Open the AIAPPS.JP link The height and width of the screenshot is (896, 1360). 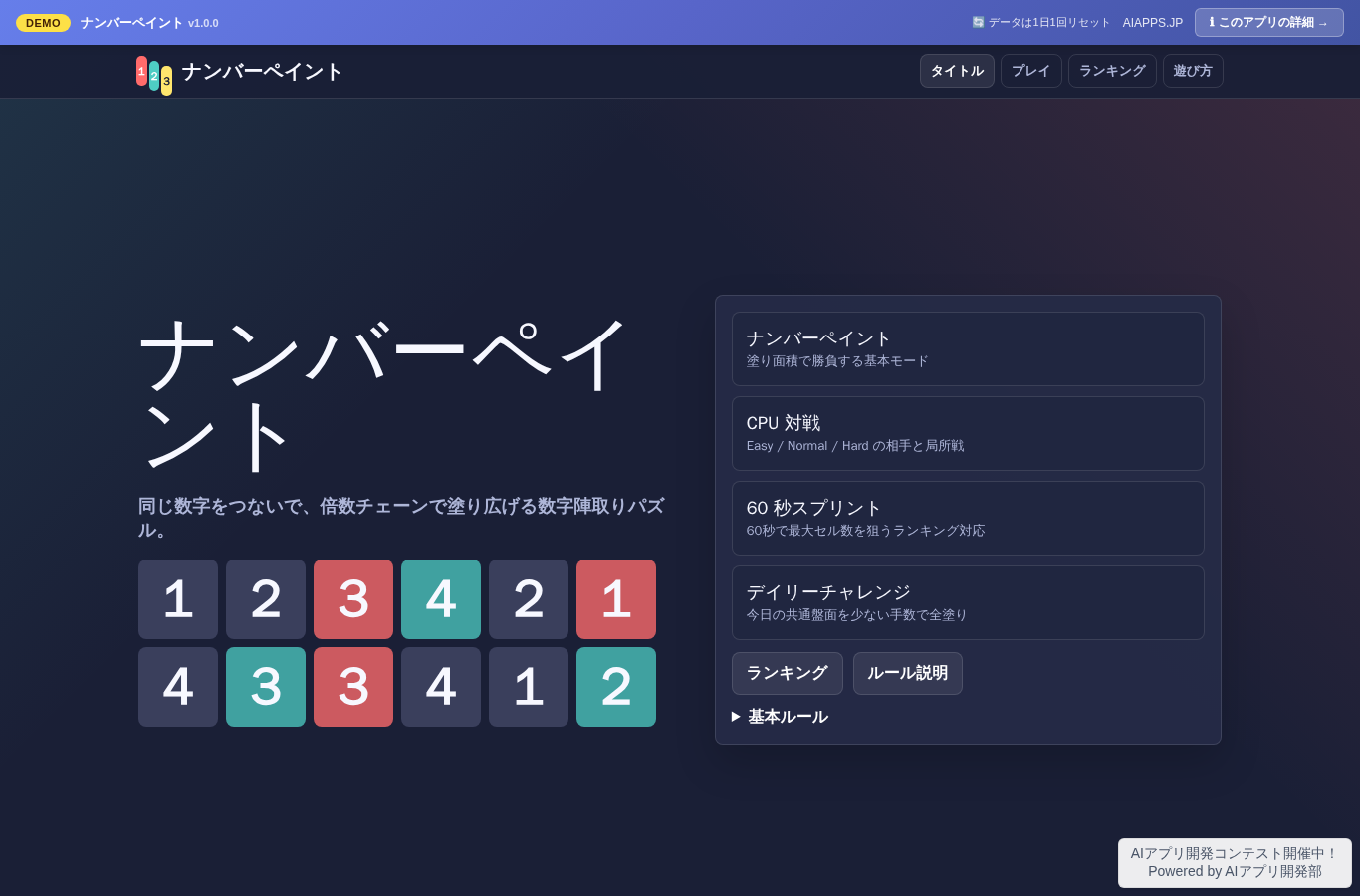[1153, 23]
